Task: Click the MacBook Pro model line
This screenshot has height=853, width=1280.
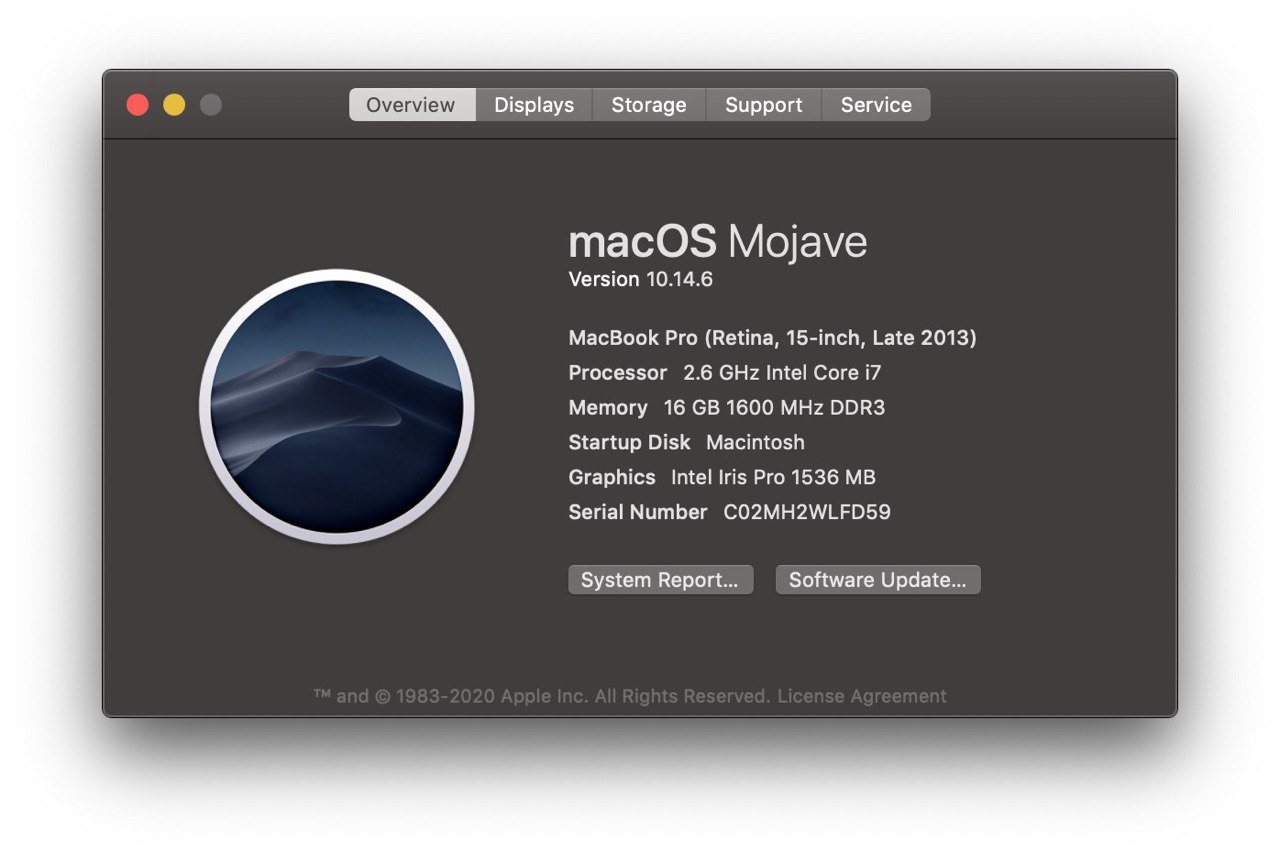Action: point(772,338)
